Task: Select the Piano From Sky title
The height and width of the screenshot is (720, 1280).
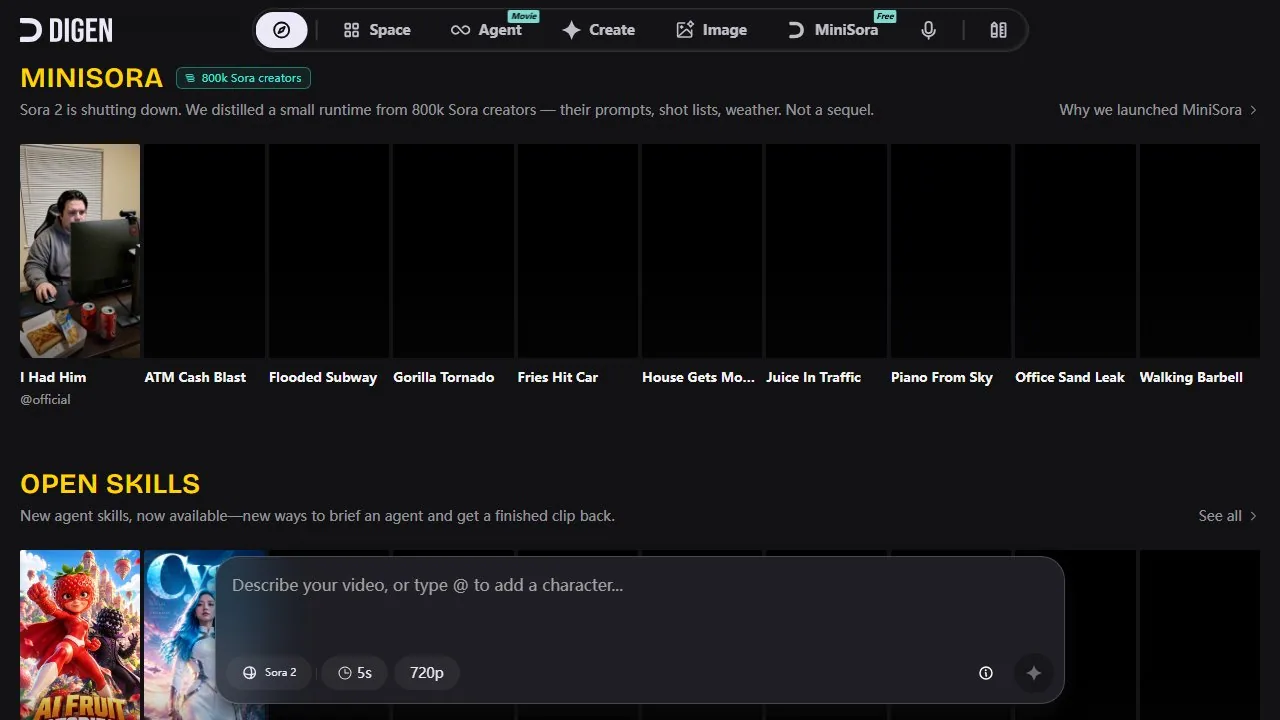Action: (942, 377)
